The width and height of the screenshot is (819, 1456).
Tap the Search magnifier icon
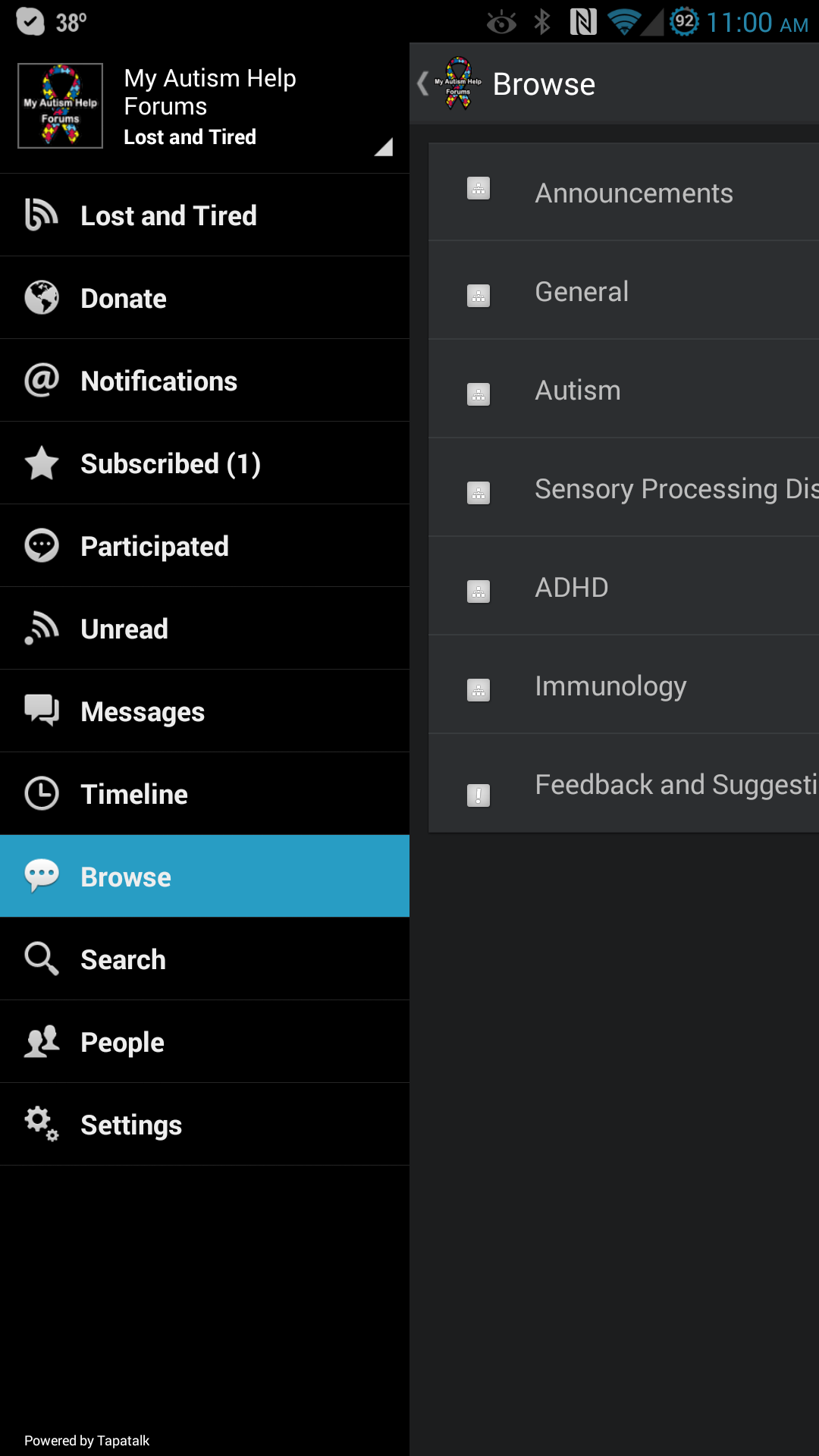point(41,959)
